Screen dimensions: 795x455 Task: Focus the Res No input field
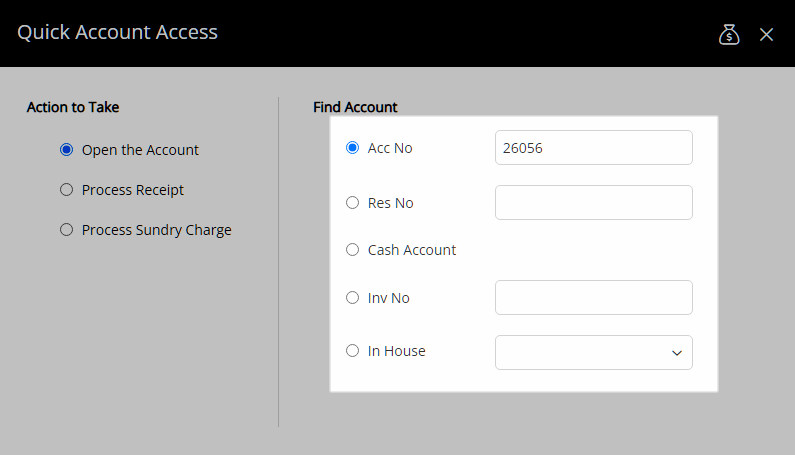594,202
